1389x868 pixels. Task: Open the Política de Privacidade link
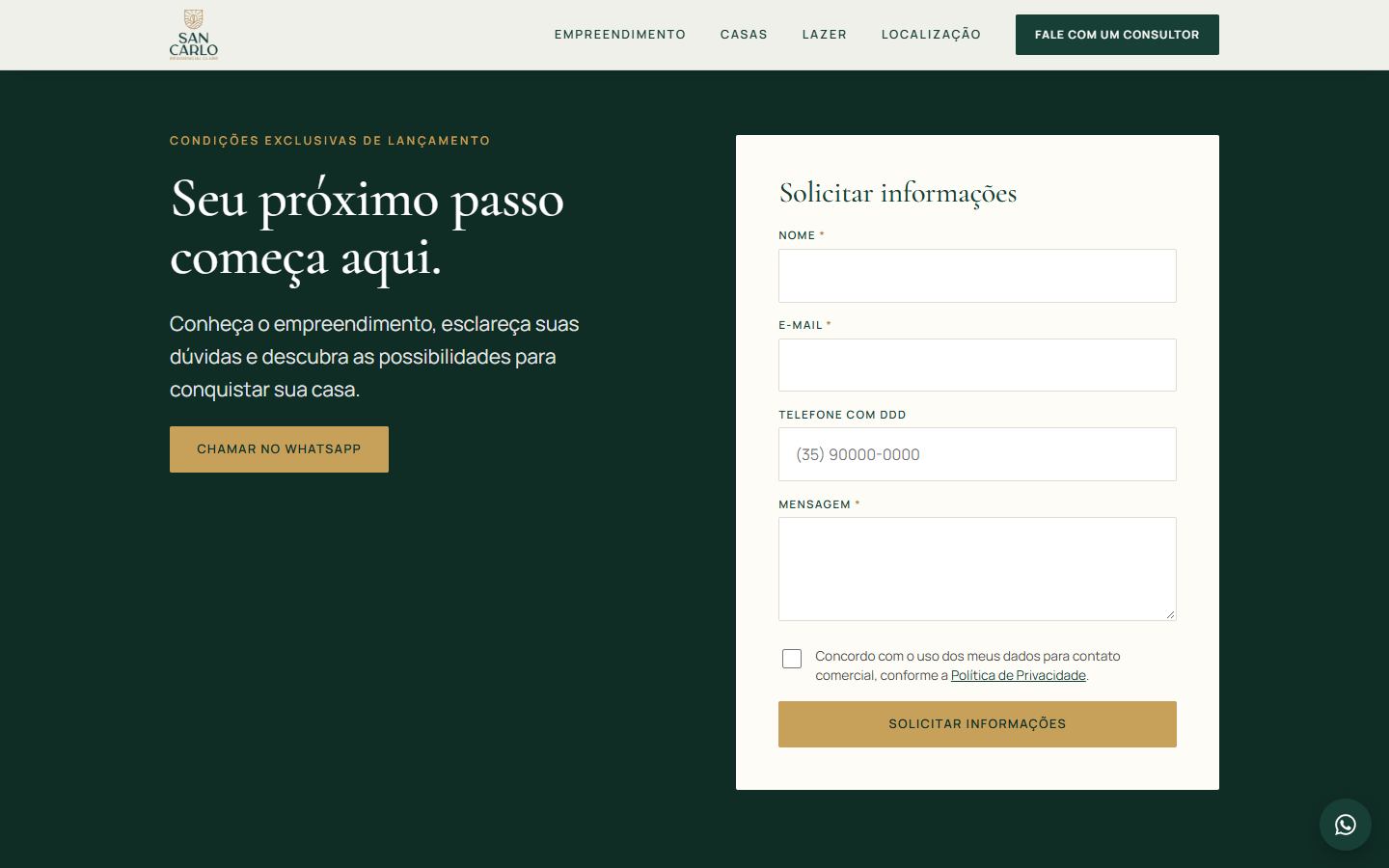[1019, 675]
